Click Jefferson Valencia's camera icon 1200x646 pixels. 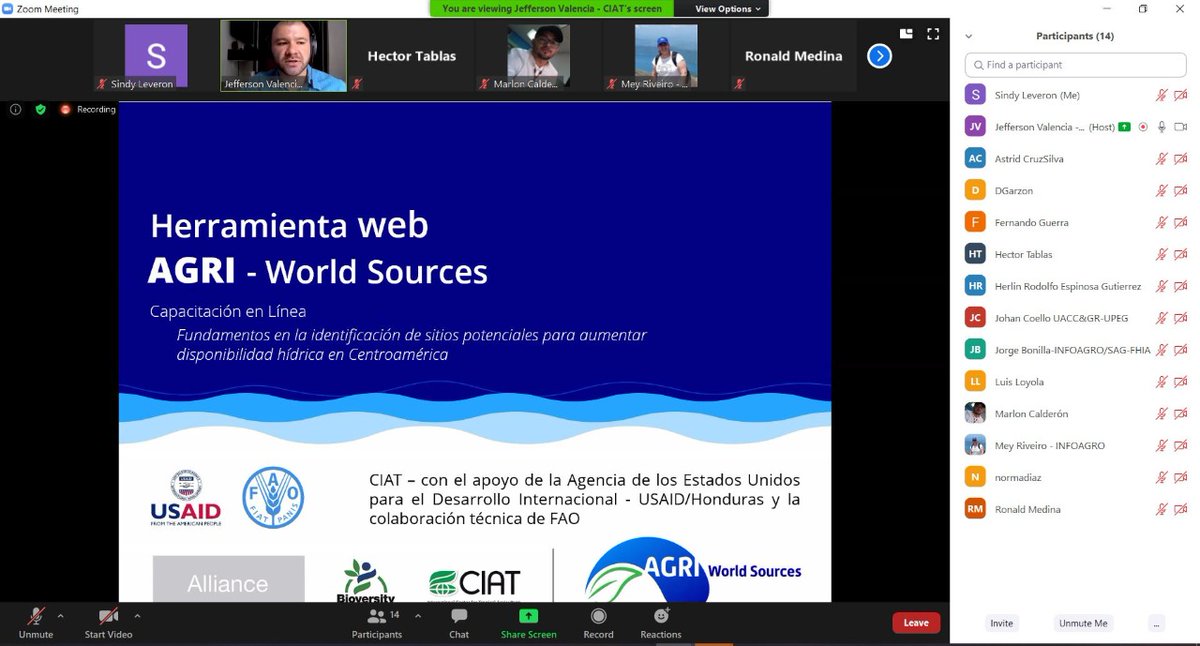1180,127
